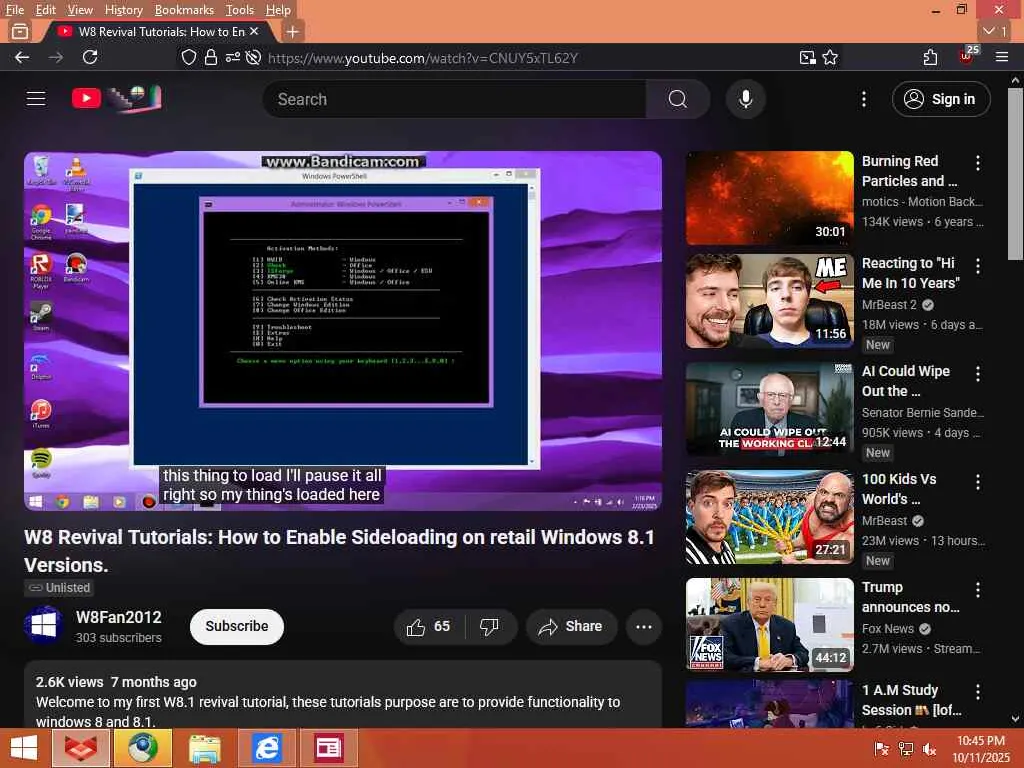Click the video player to pause
The image size is (1024, 768).
coord(343,330)
